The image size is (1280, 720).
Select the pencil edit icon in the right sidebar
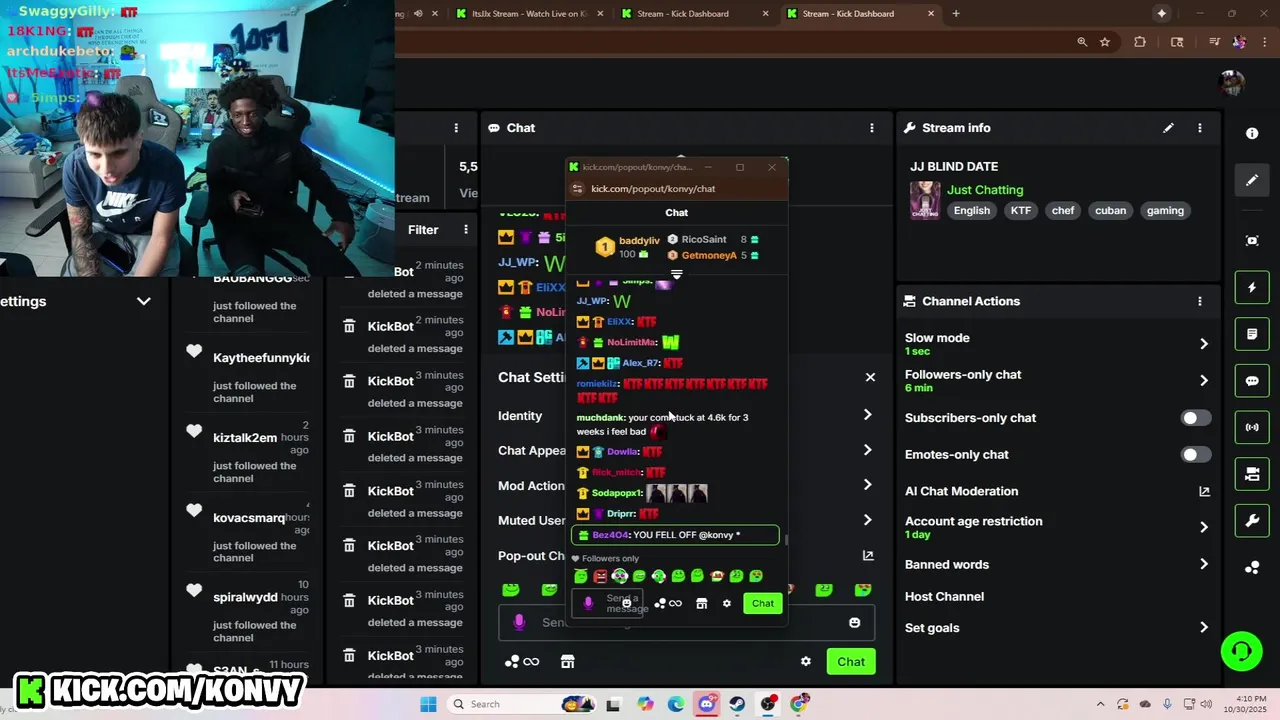pos(1252,180)
